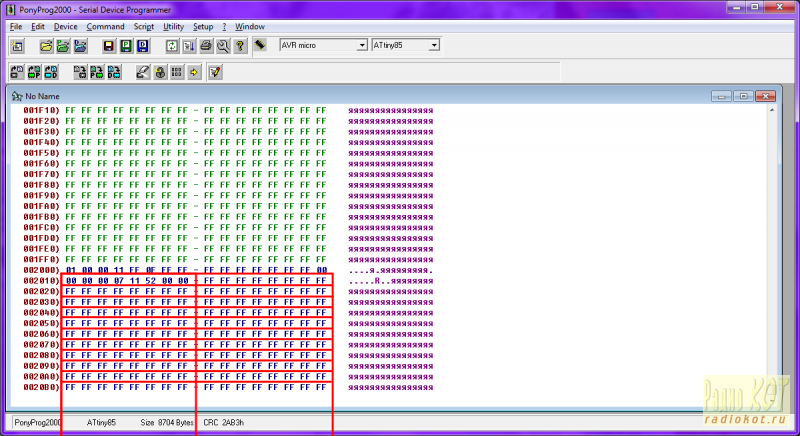Click the Security and Configuration bits lock icon
The height and width of the screenshot is (436, 800).
[160, 72]
